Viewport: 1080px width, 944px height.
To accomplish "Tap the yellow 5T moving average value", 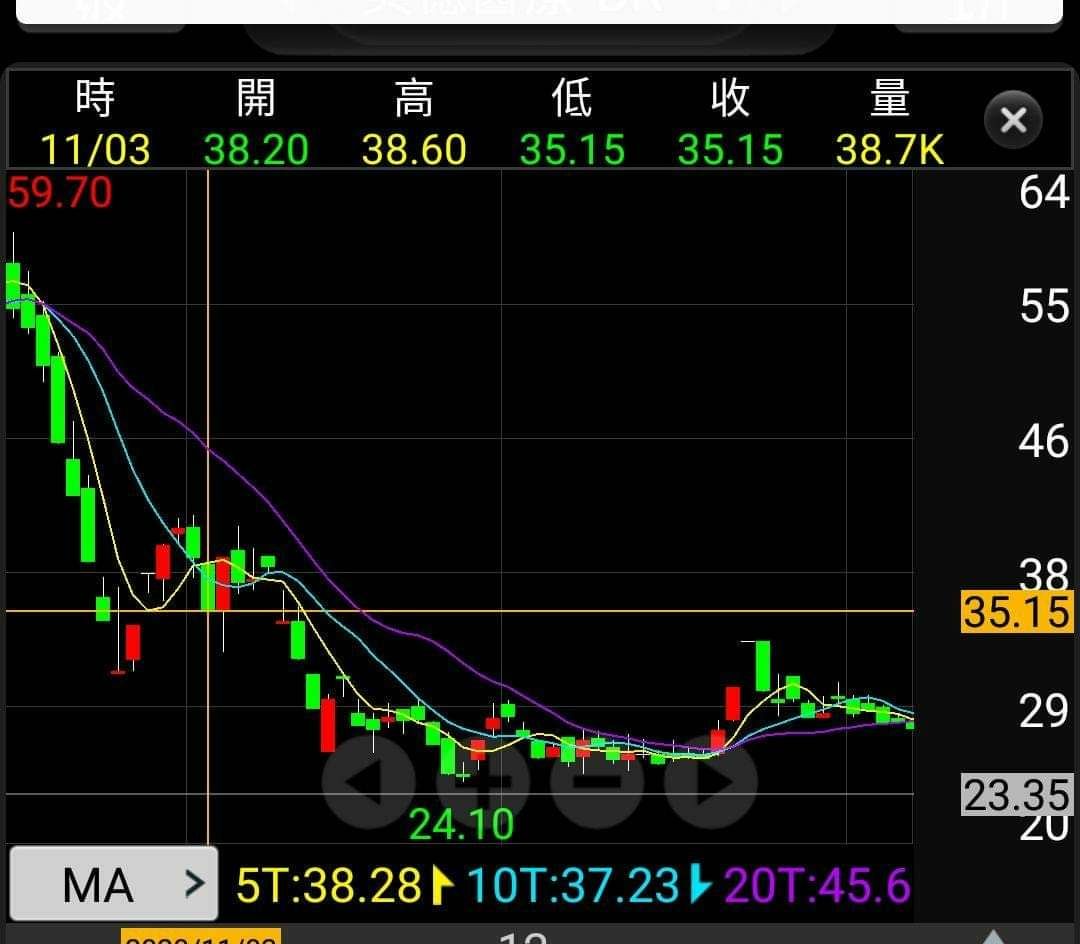I will [328, 886].
